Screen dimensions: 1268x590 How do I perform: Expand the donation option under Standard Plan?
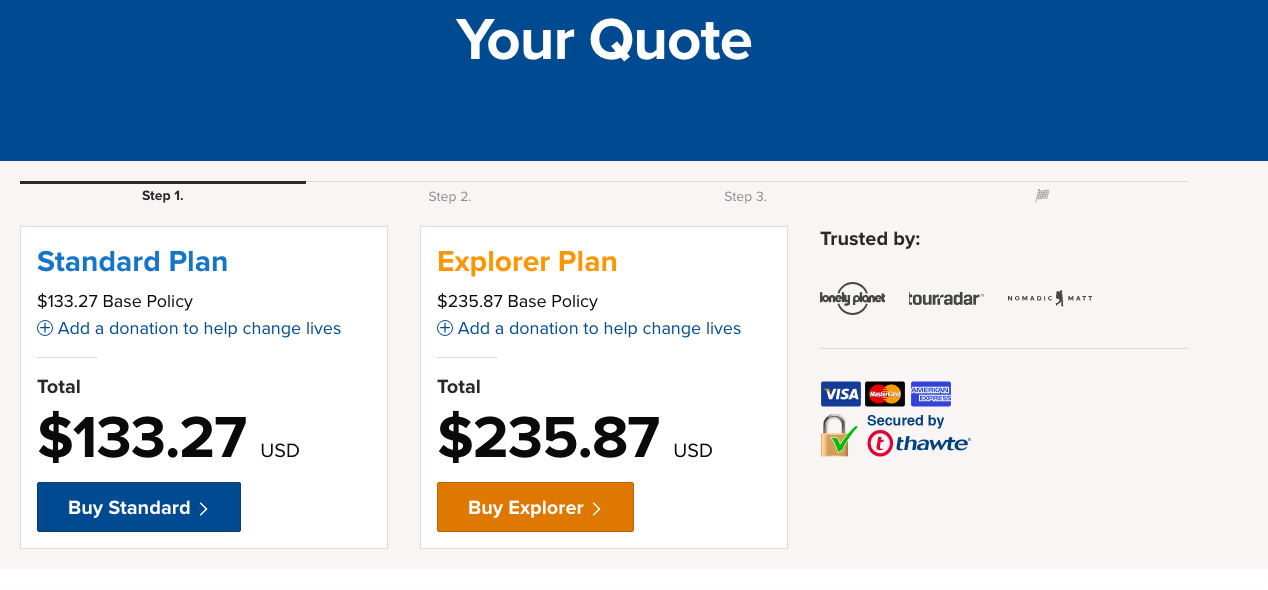(x=198, y=328)
